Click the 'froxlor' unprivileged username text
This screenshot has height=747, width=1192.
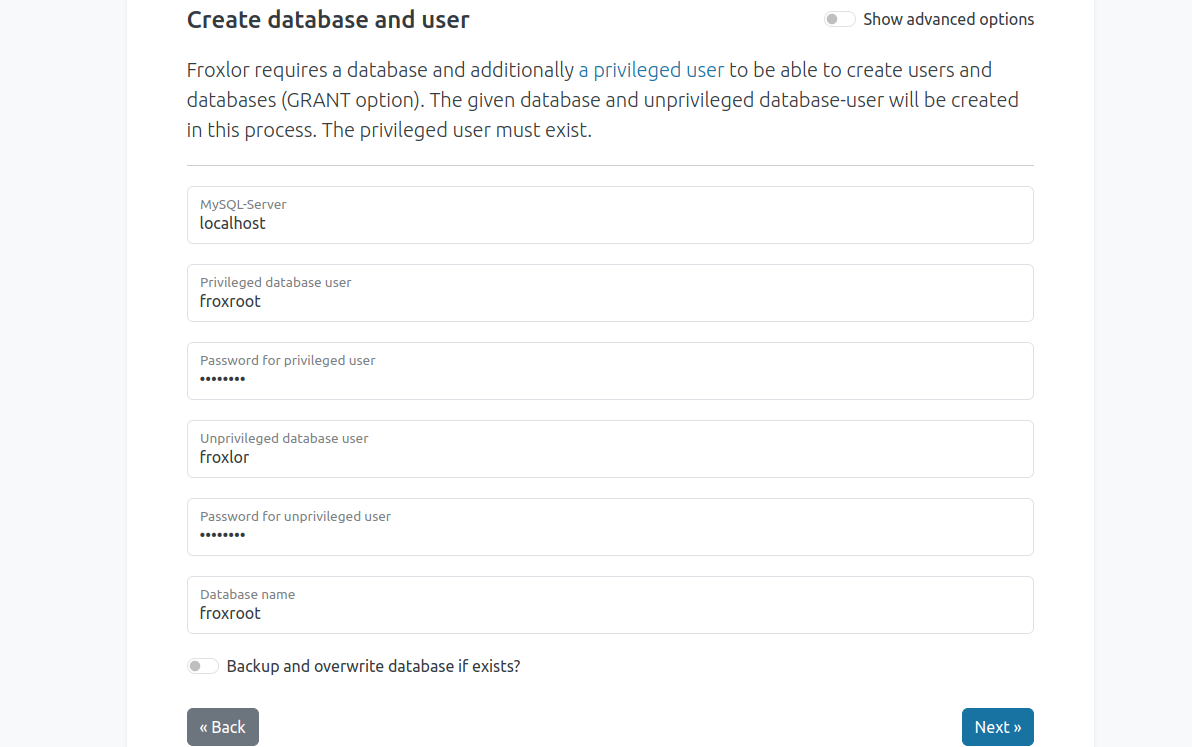pyautogui.click(x=224, y=458)
